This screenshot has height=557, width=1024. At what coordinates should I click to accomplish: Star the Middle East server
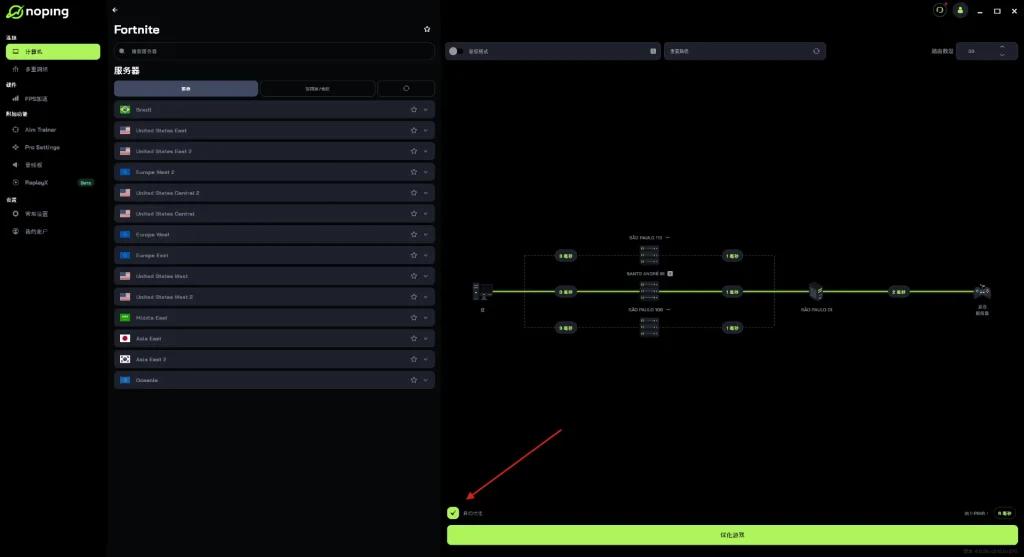pyautogui.click(x=413, y=318)
